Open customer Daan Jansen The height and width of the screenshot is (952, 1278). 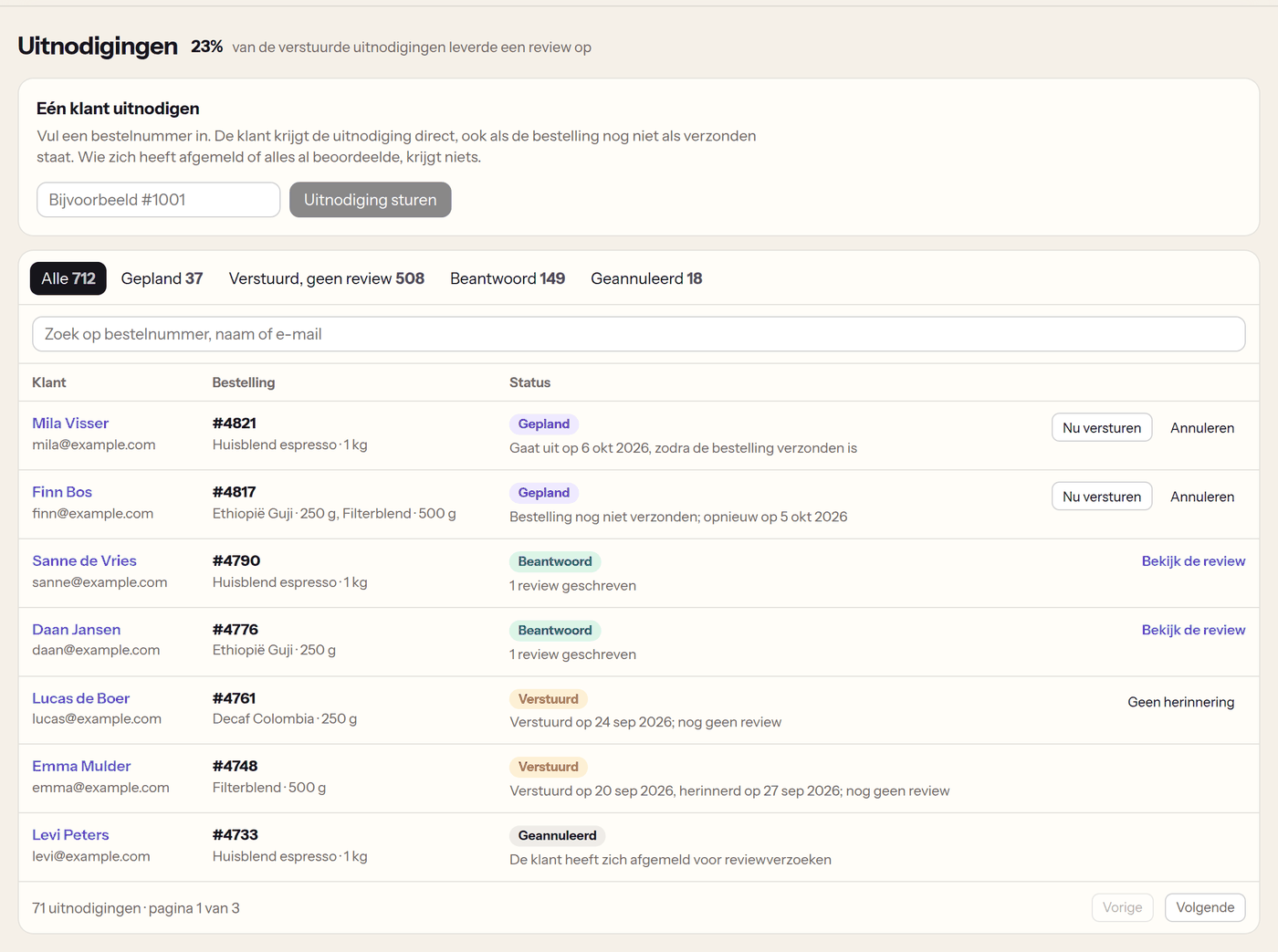point(76,630)
